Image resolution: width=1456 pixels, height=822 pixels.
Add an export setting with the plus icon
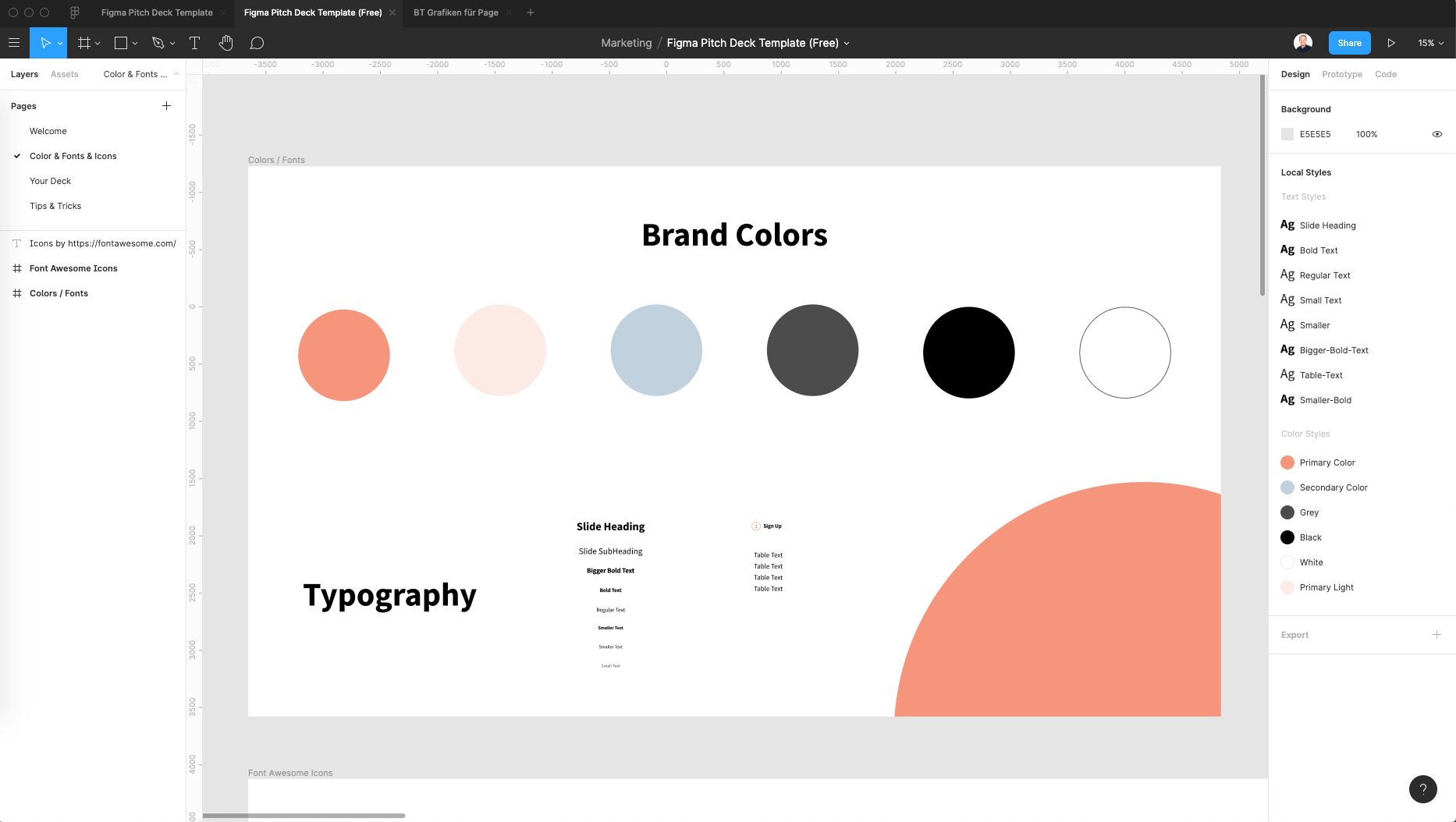(x=1438, y=635)
